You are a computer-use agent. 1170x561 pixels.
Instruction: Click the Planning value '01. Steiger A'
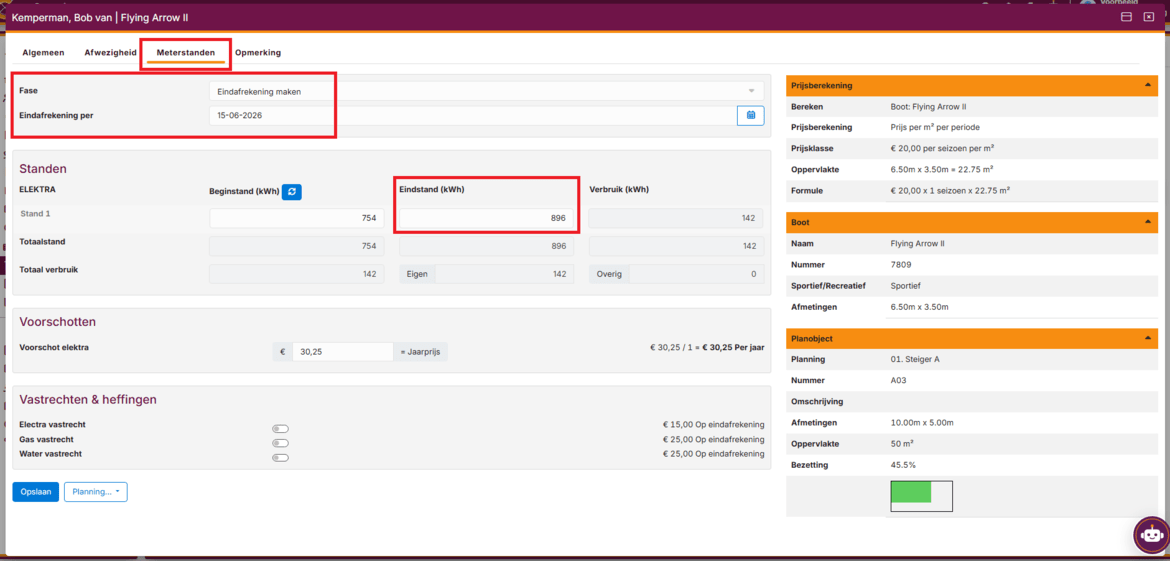pyautogui.click(x=915, y=360)
